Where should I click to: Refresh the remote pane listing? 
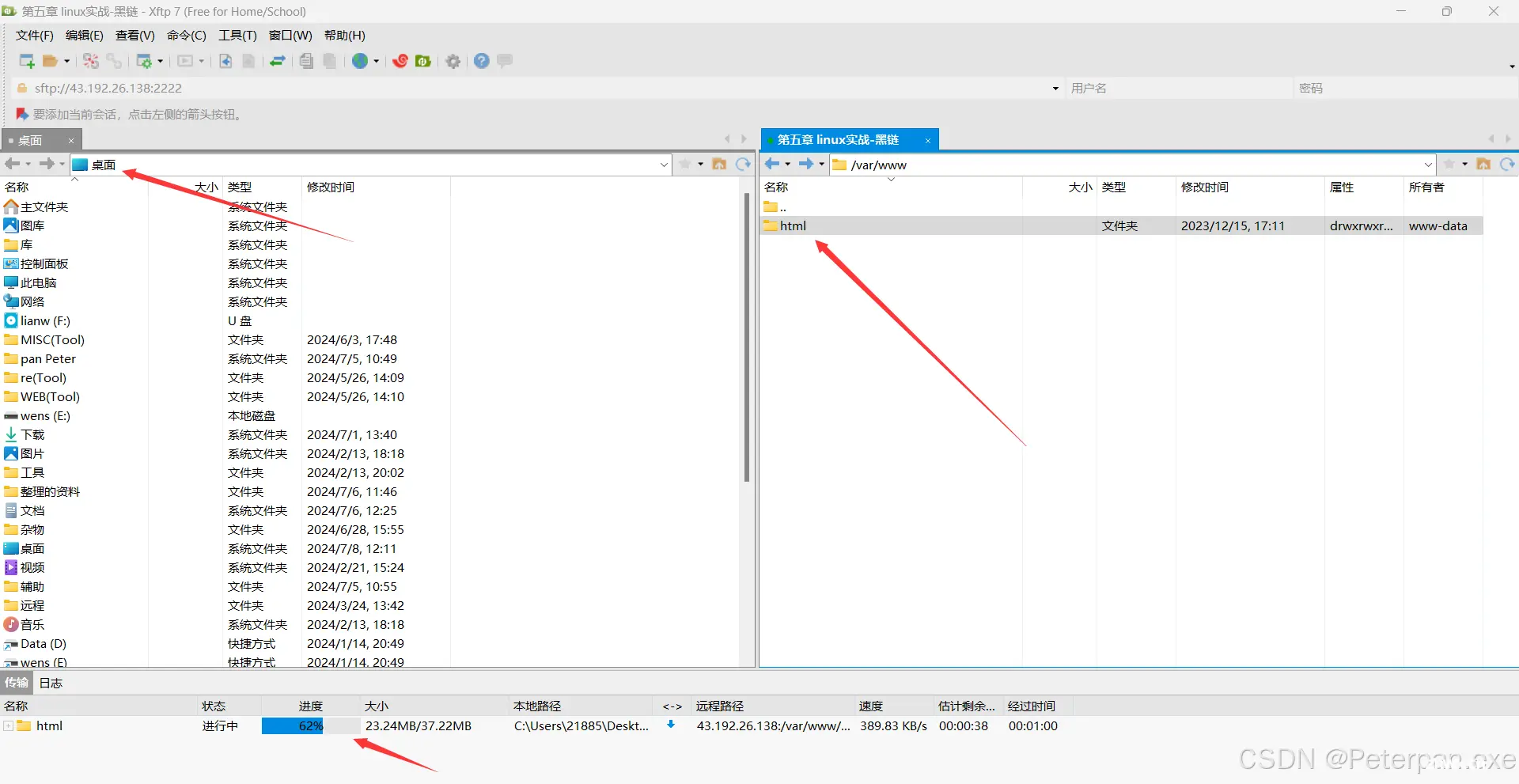pos(1507,164)
